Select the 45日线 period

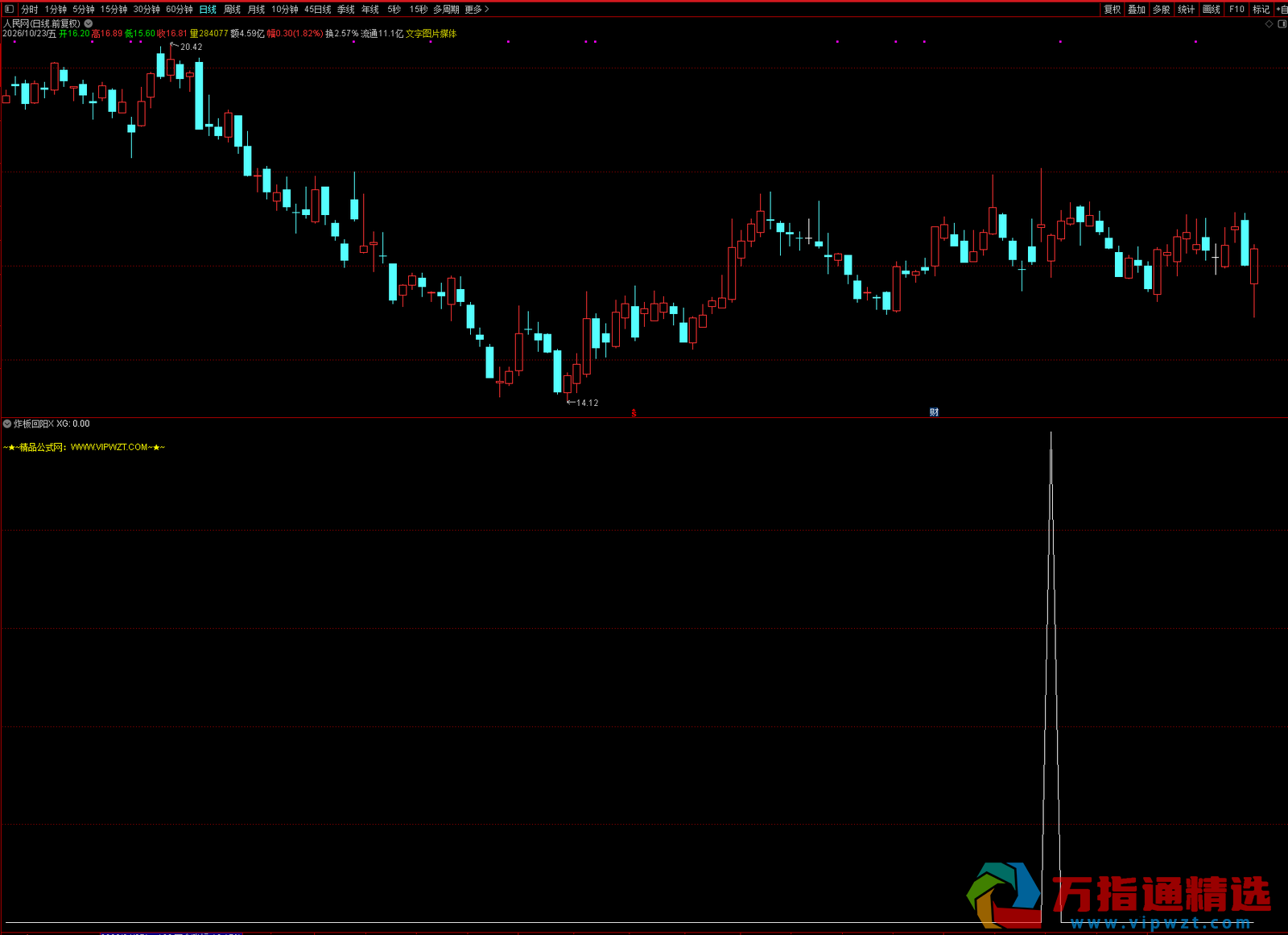(x=318, y=10)
